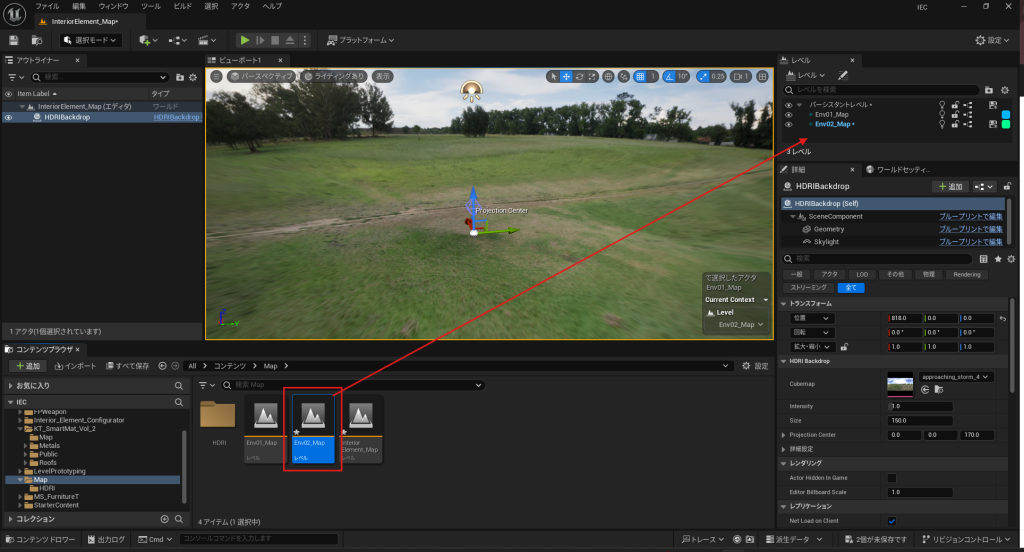Hide Env01_Map level using eye icon
The image size is (1024, 552).
coord(788,114)
